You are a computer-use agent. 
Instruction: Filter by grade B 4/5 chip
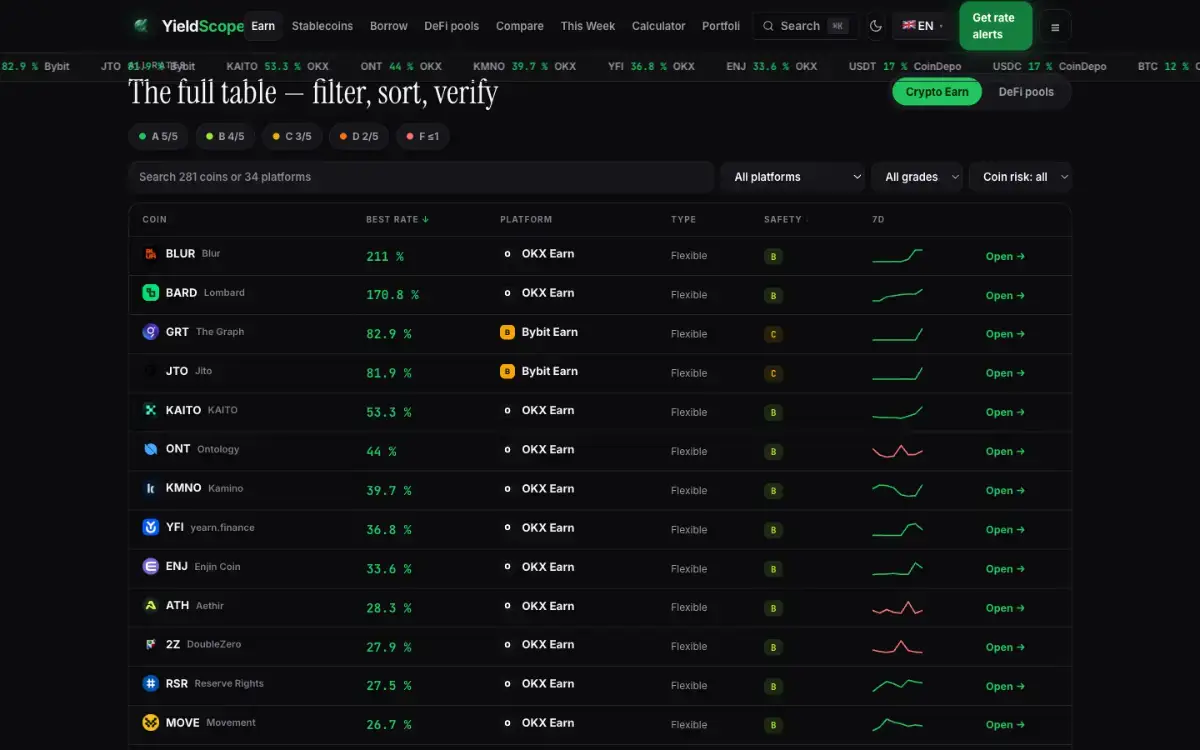coord(225,136)
